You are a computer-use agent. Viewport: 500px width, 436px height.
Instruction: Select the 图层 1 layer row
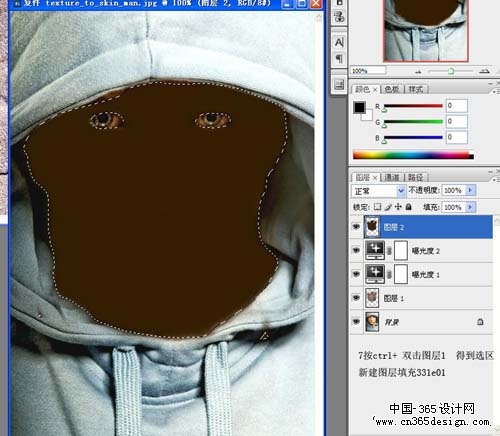point(421,298)
